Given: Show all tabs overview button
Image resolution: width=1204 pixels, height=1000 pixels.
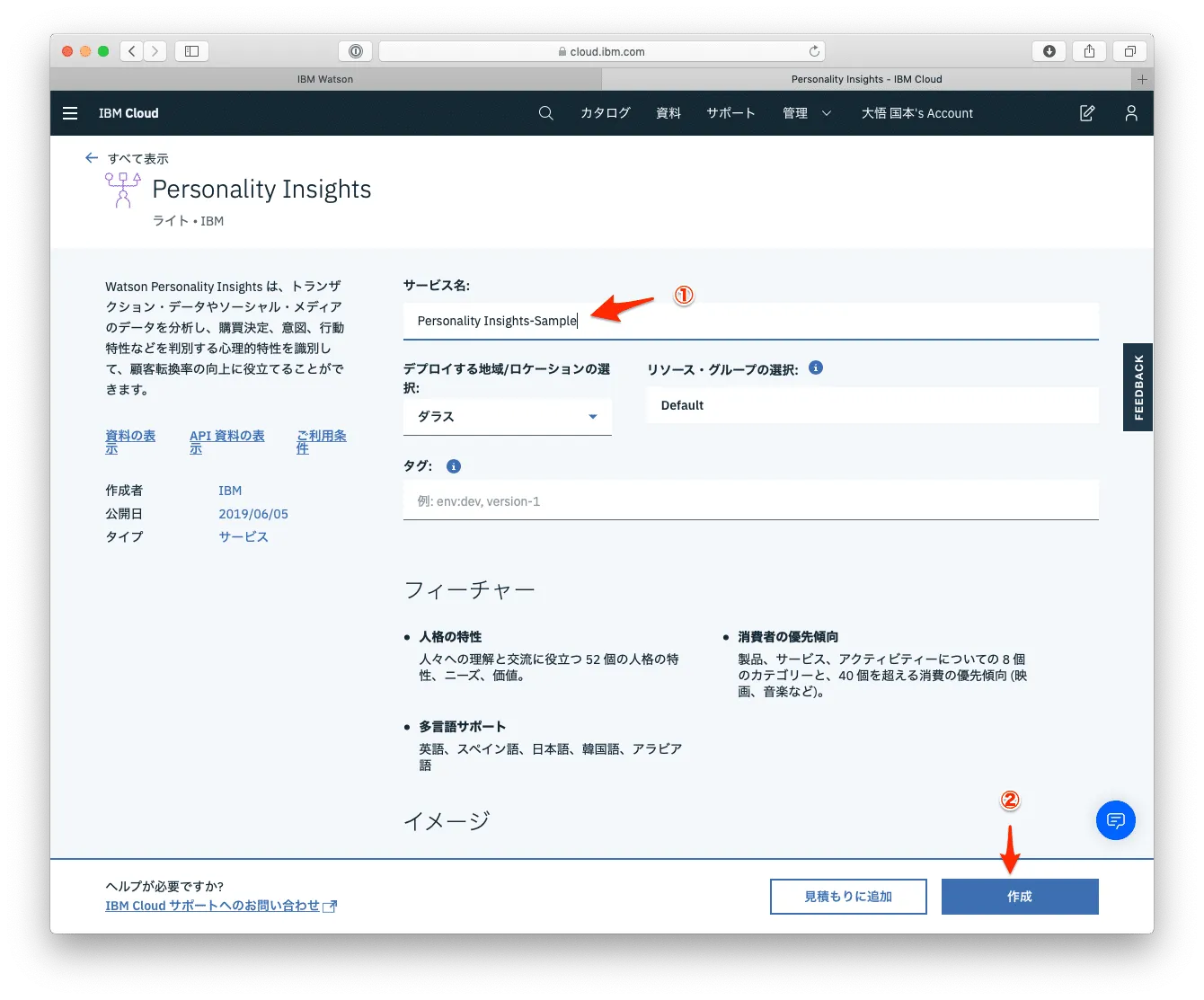Looking at the screenshot, I should (1130, 51).
